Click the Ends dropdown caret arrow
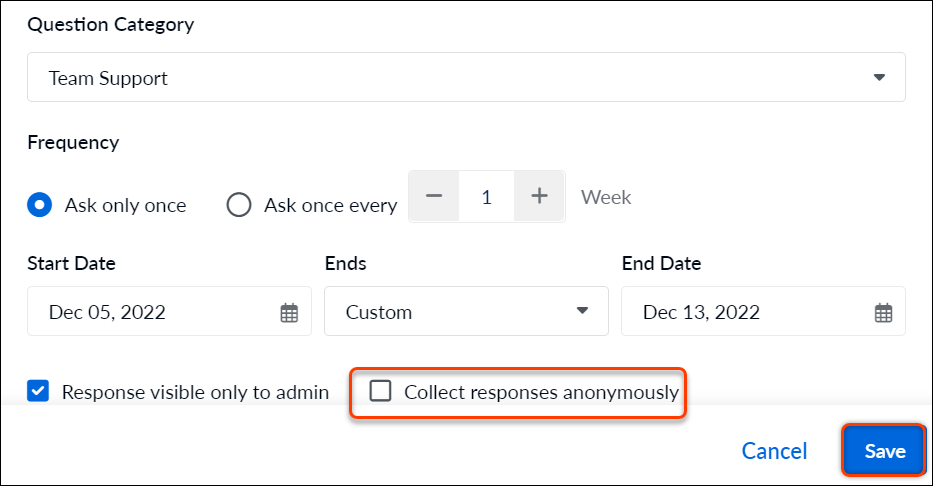 582,311
